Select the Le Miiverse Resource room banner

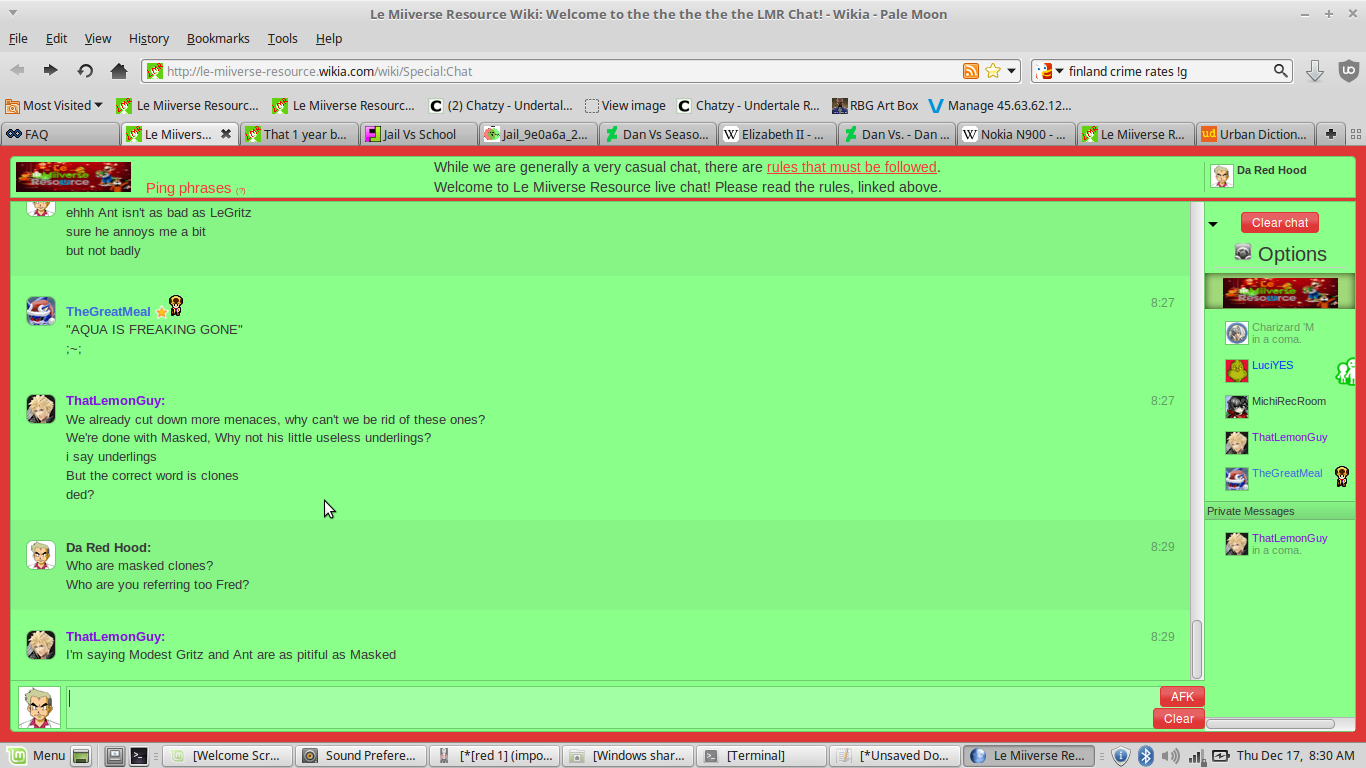pyautogui.click(x=1280, y=292)
